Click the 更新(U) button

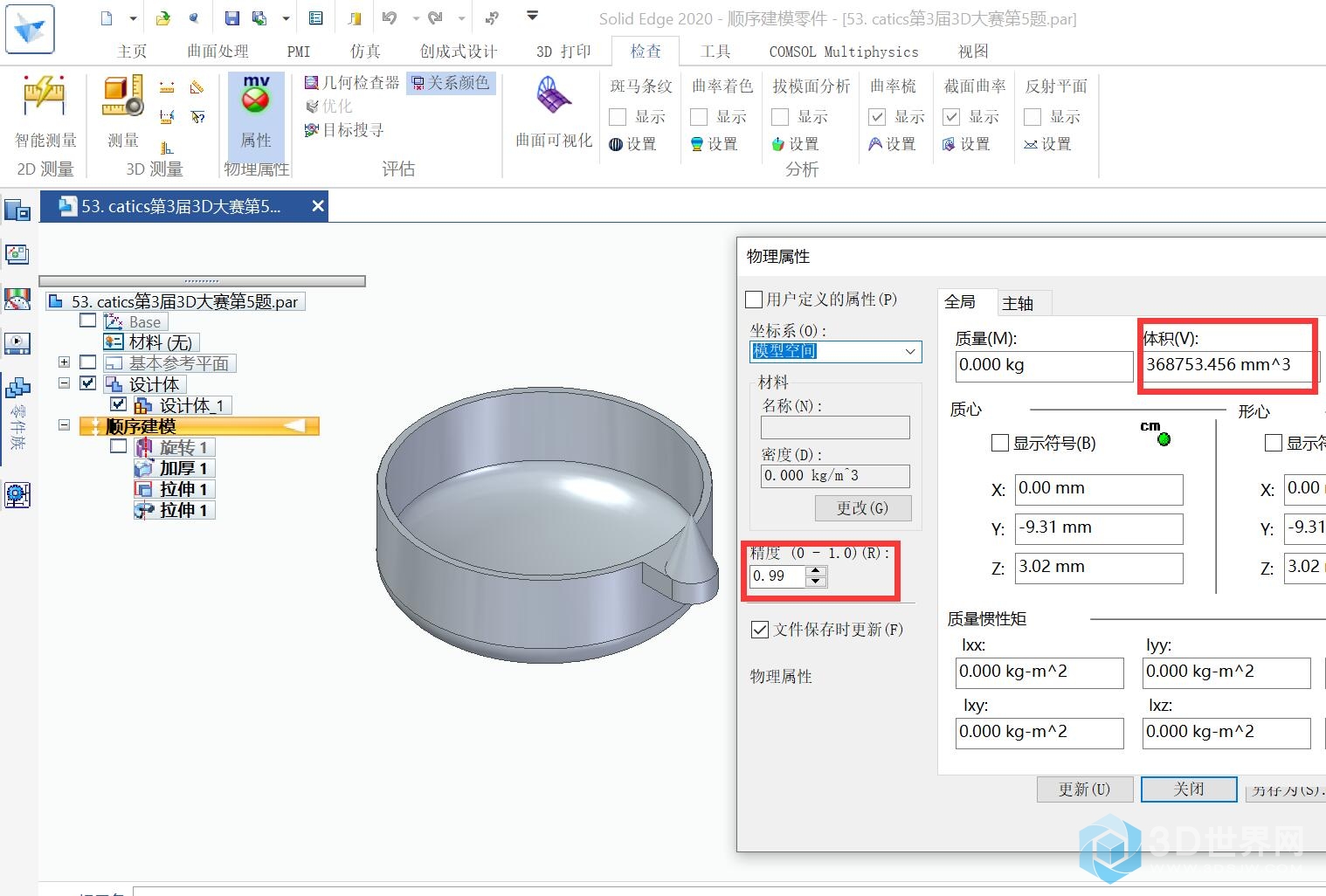pyautogui.click(x=1084, y=789)
